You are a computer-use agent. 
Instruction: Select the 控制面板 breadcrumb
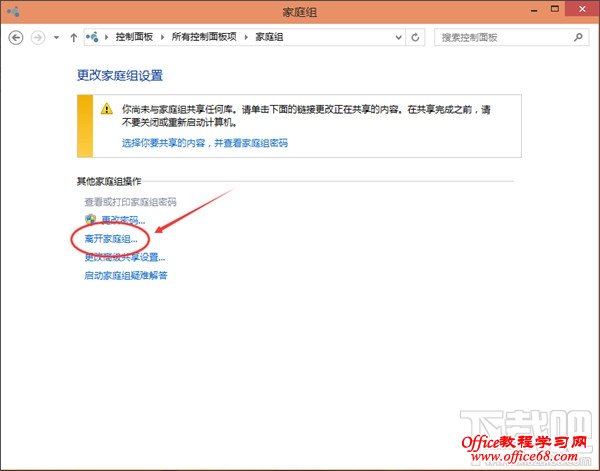(134, 37)
